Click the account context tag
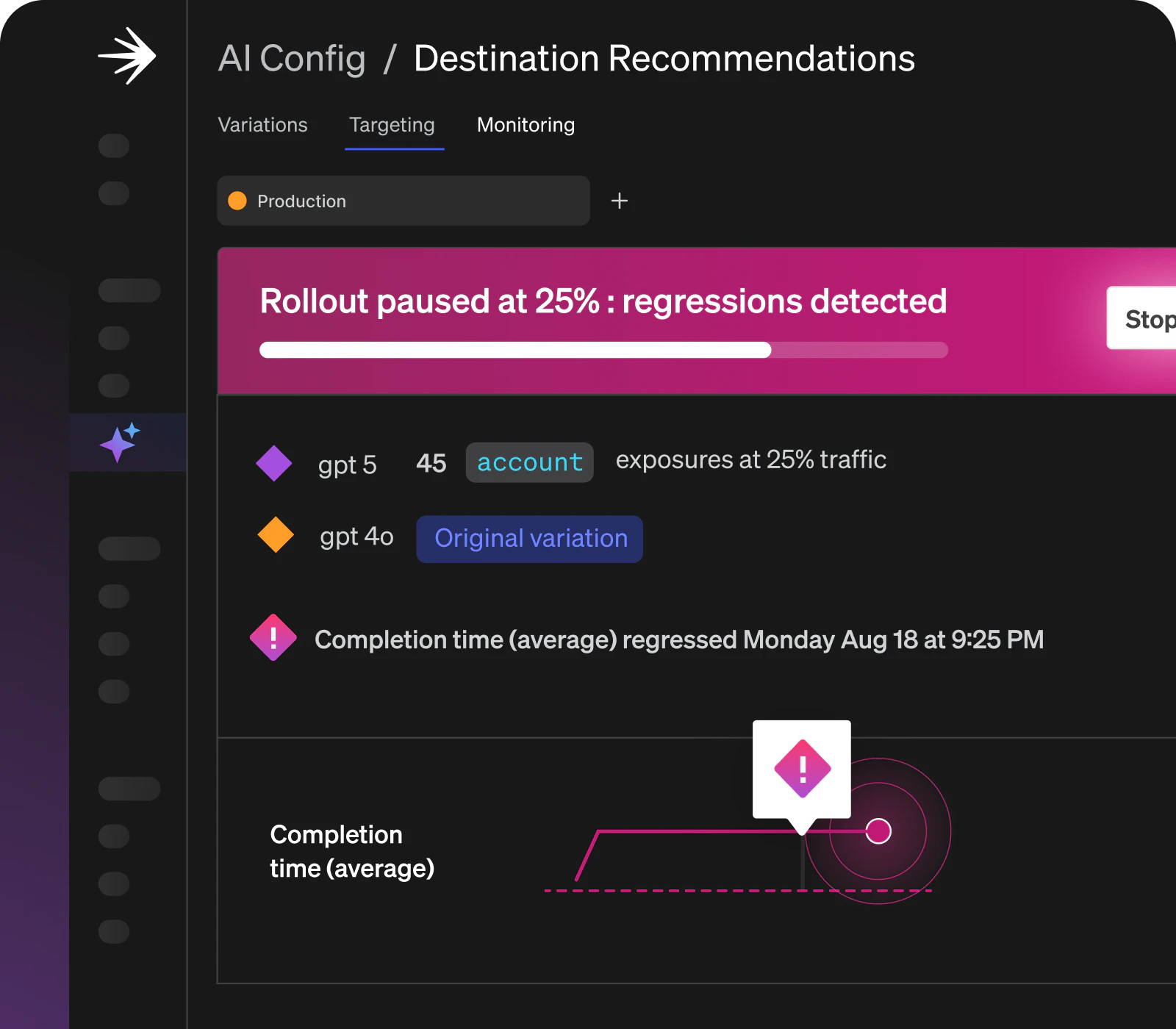 coord(529,462)
